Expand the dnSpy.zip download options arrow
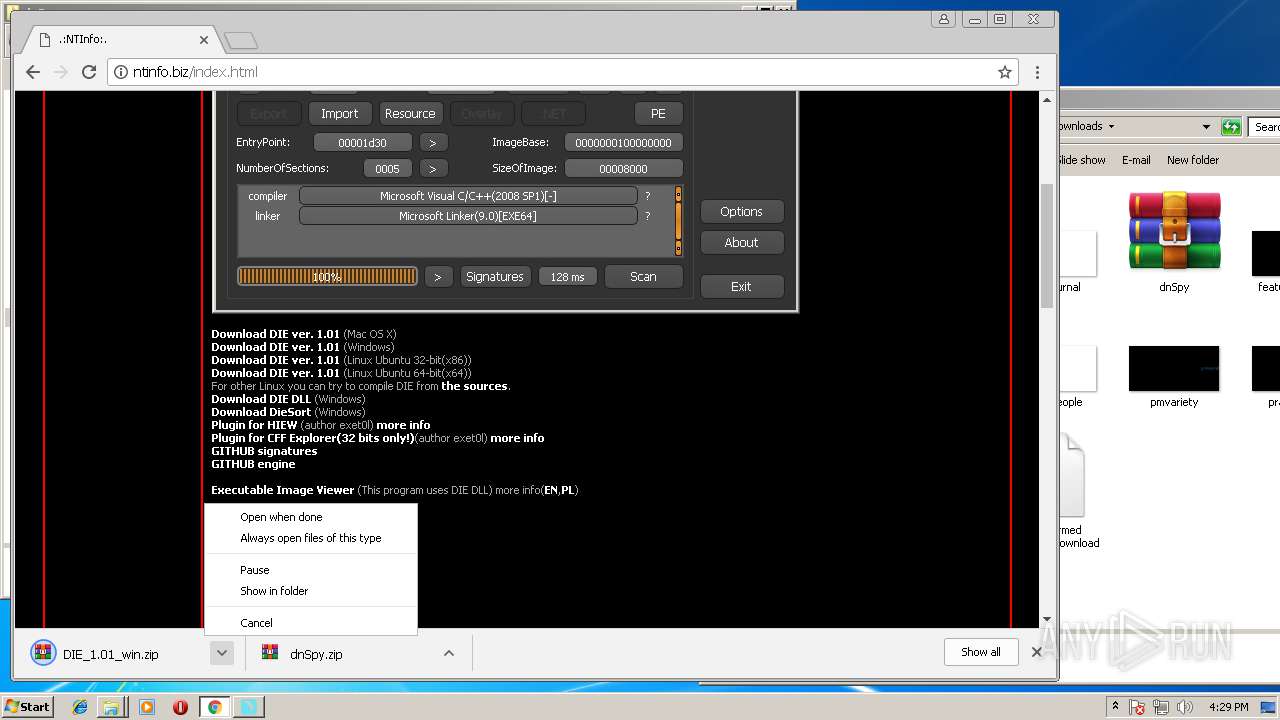This screenshot has height=720, width=1280. tap(449, 653)
